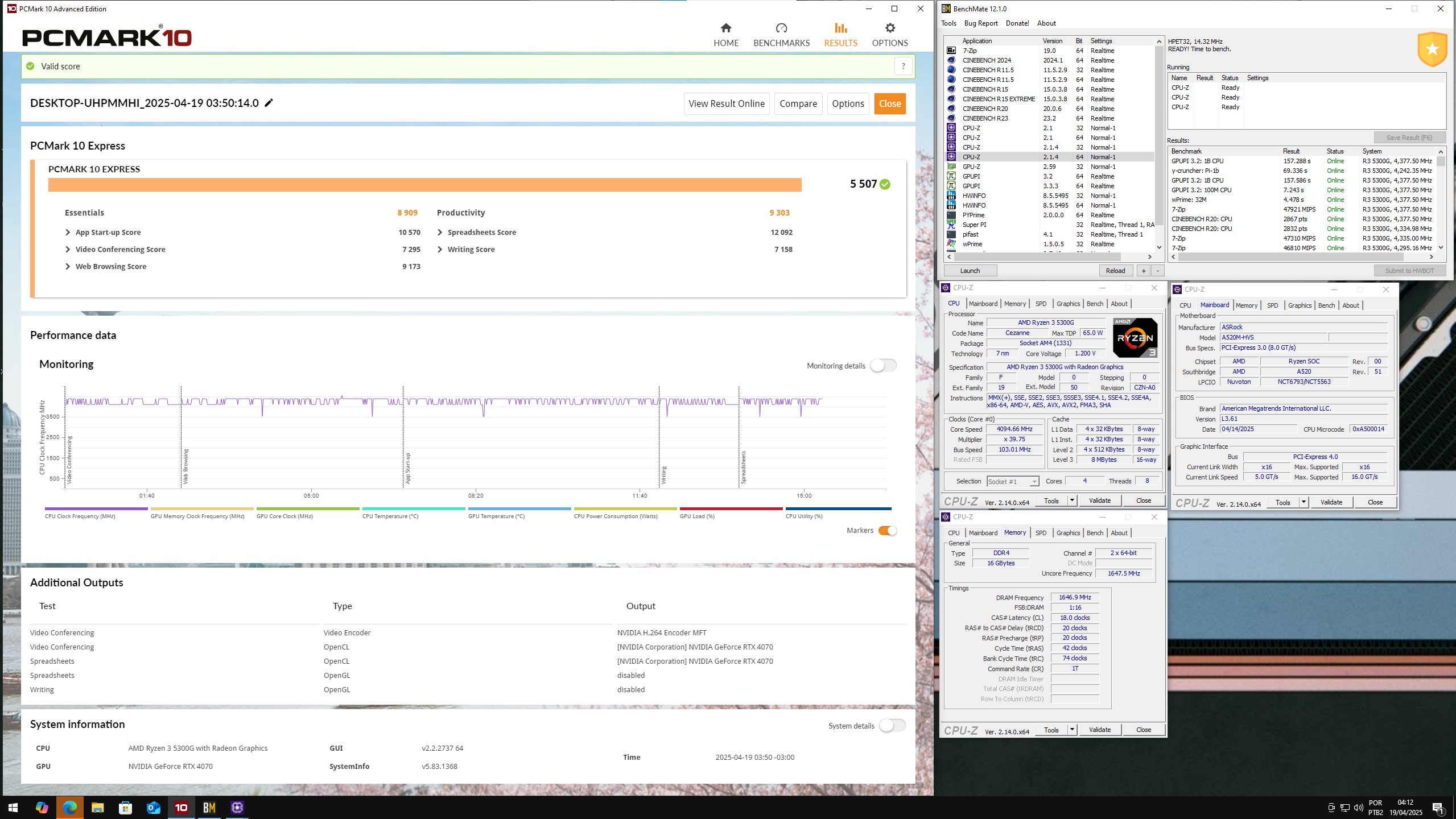Open Microsoft Edge from the taskbar
The width and height of the screenshot is (1456, 819).
69,808
